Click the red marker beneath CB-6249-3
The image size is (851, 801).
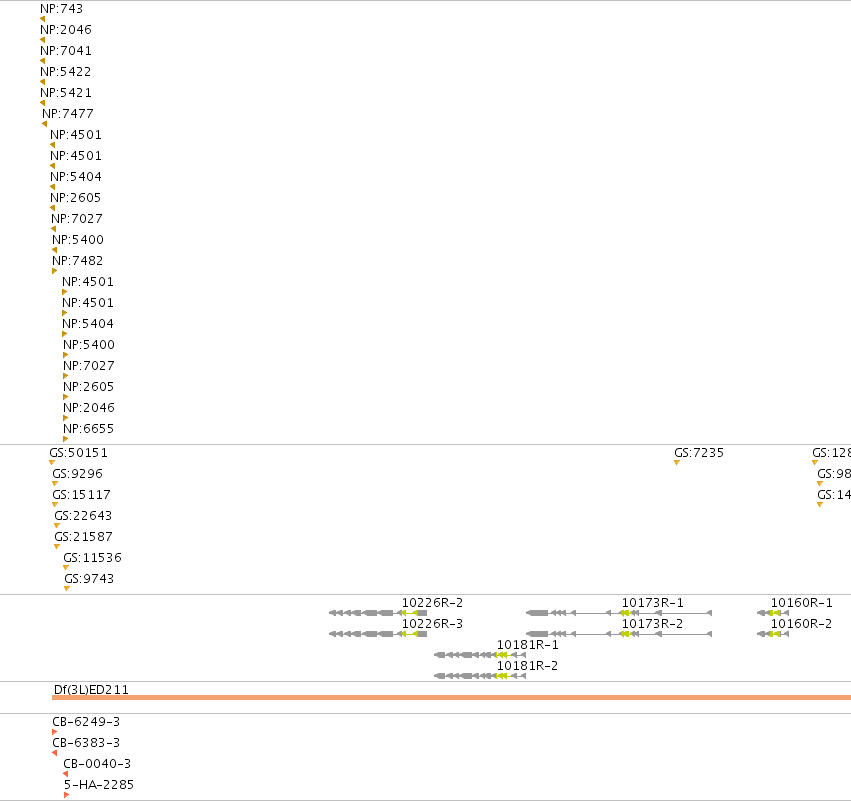tap(54, 732)
